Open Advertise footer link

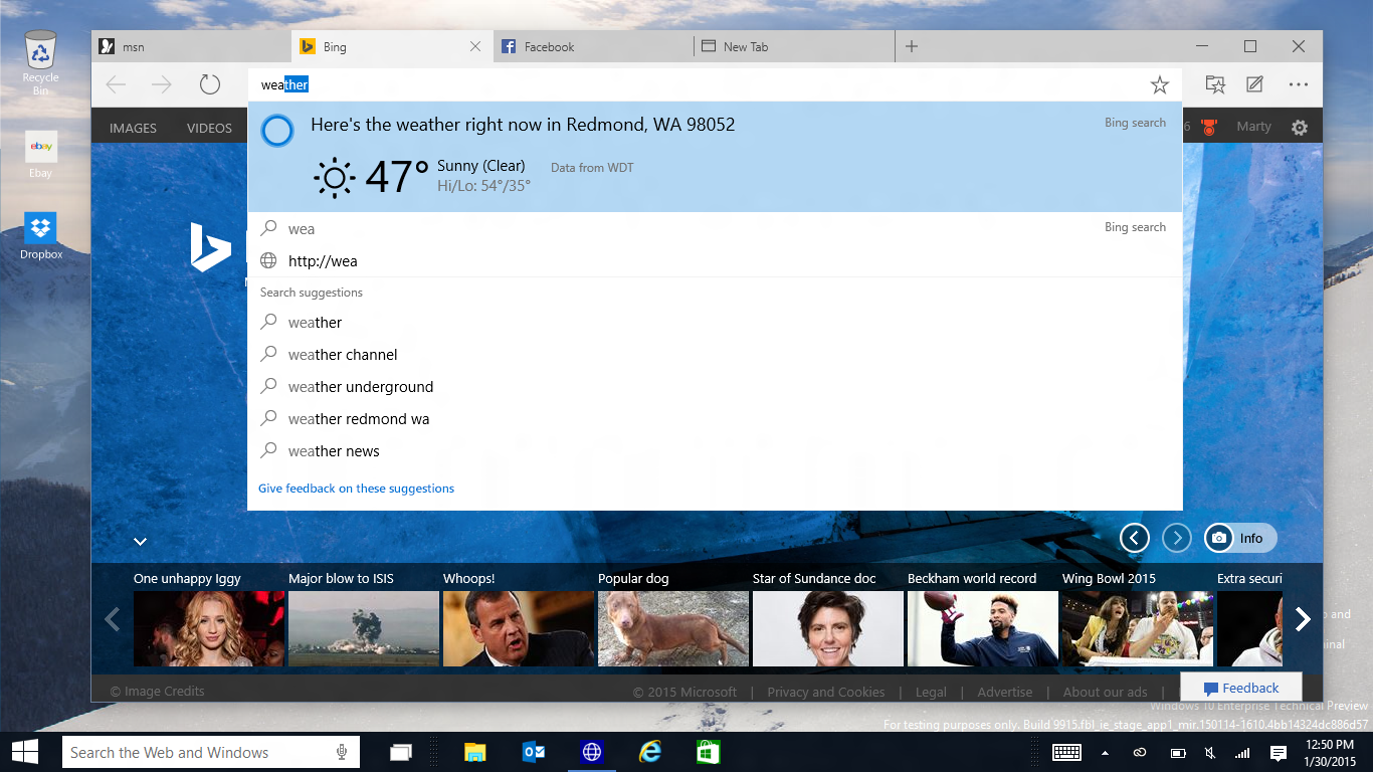pos(1005,692)
